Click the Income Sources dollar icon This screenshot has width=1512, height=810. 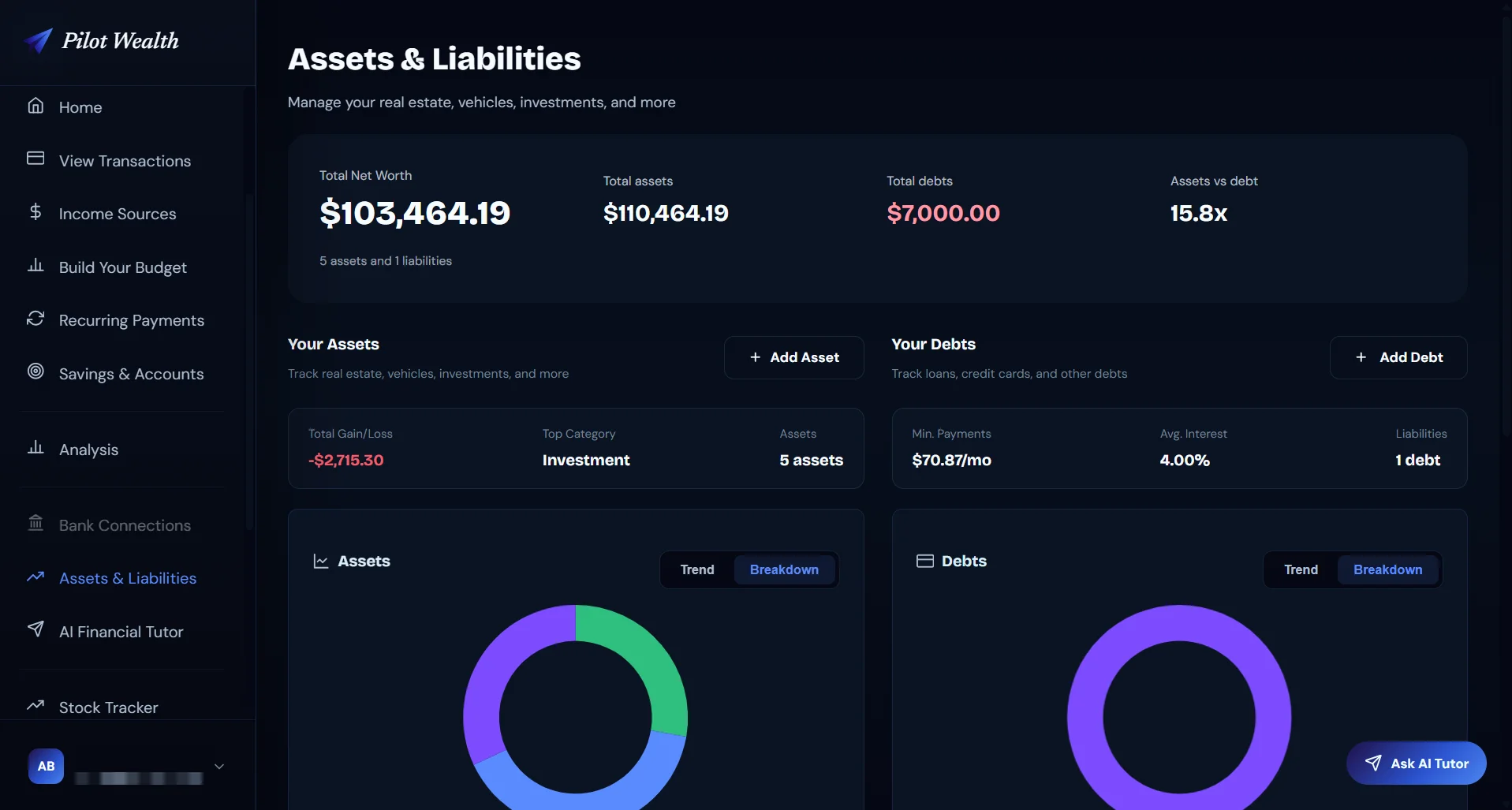35,211
